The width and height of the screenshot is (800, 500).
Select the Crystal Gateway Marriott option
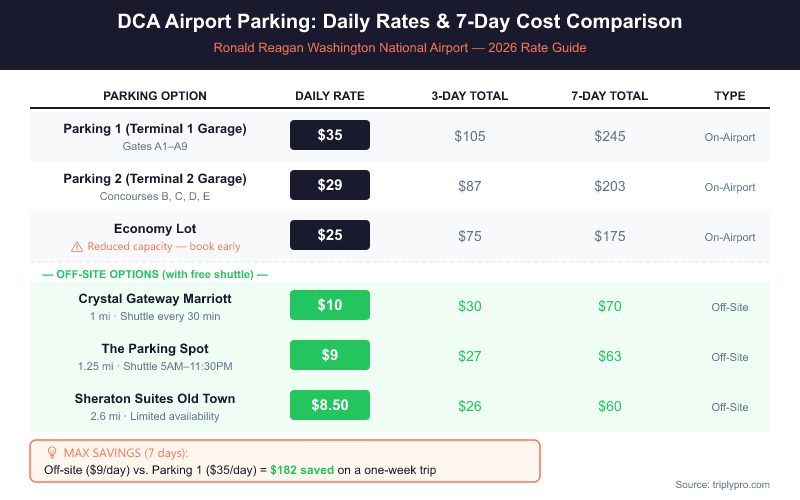coord(155,299)
